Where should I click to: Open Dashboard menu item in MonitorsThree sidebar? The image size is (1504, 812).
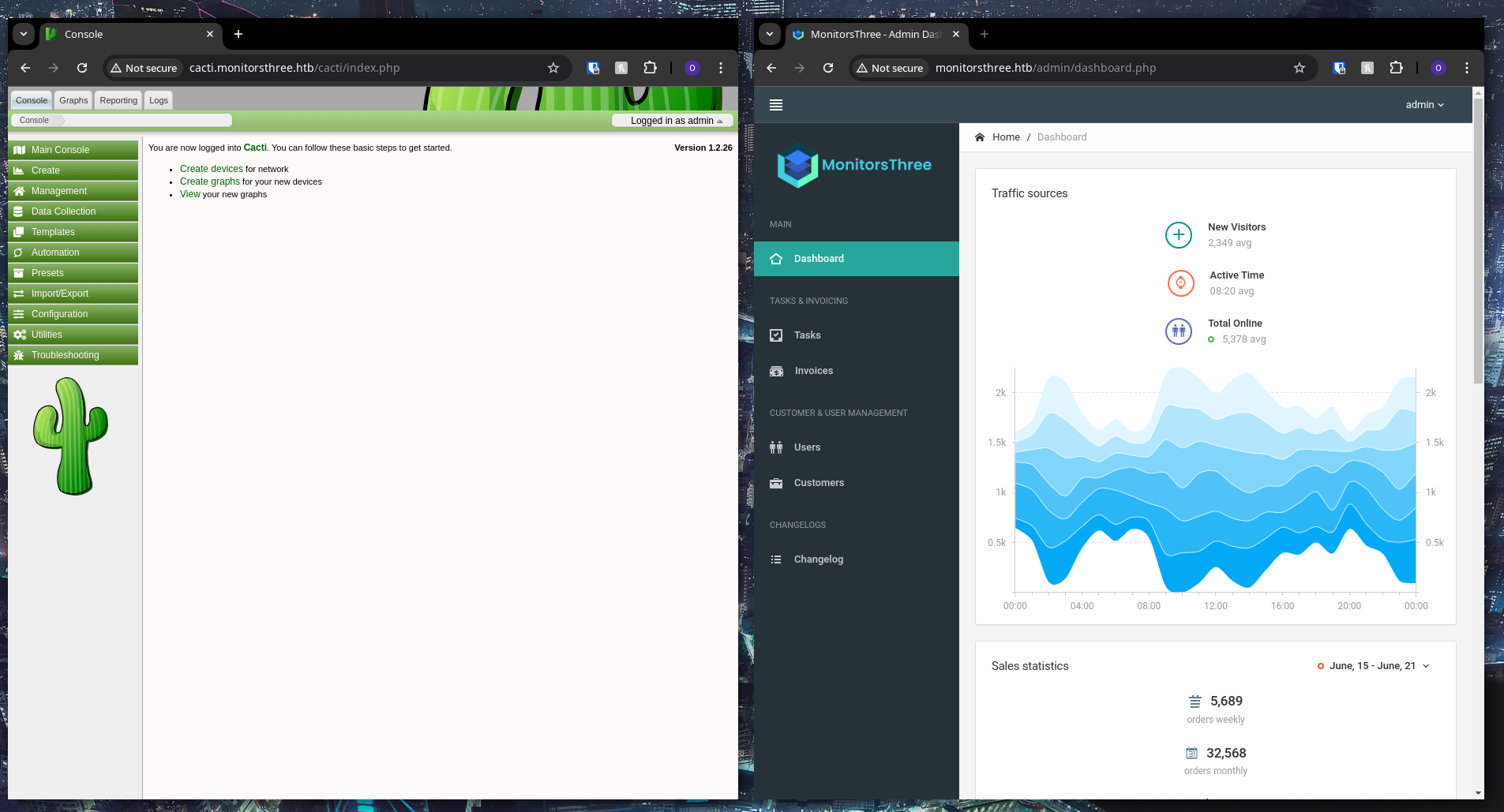click(x=857, y=259)
